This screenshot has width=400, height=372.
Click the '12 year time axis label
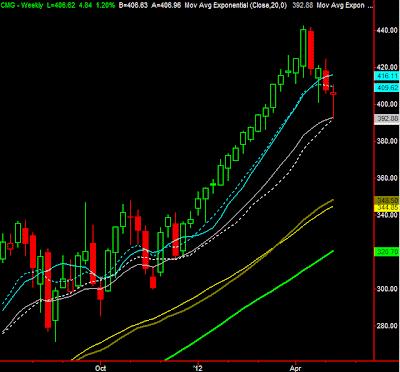pos(198,368)
